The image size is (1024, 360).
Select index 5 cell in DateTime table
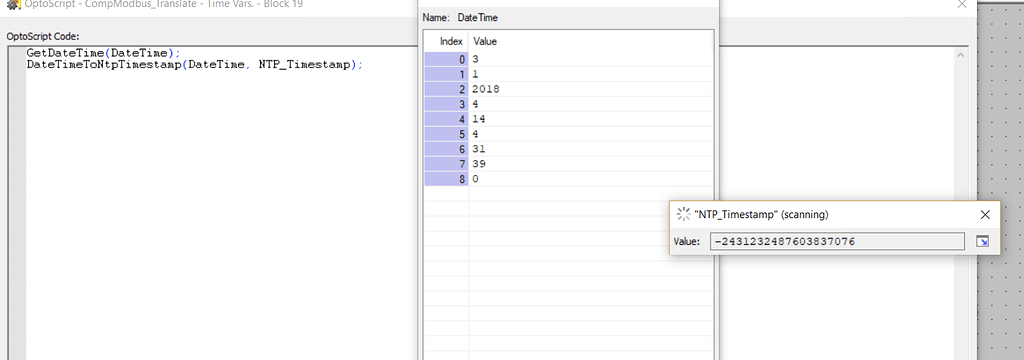pos(447,135)
